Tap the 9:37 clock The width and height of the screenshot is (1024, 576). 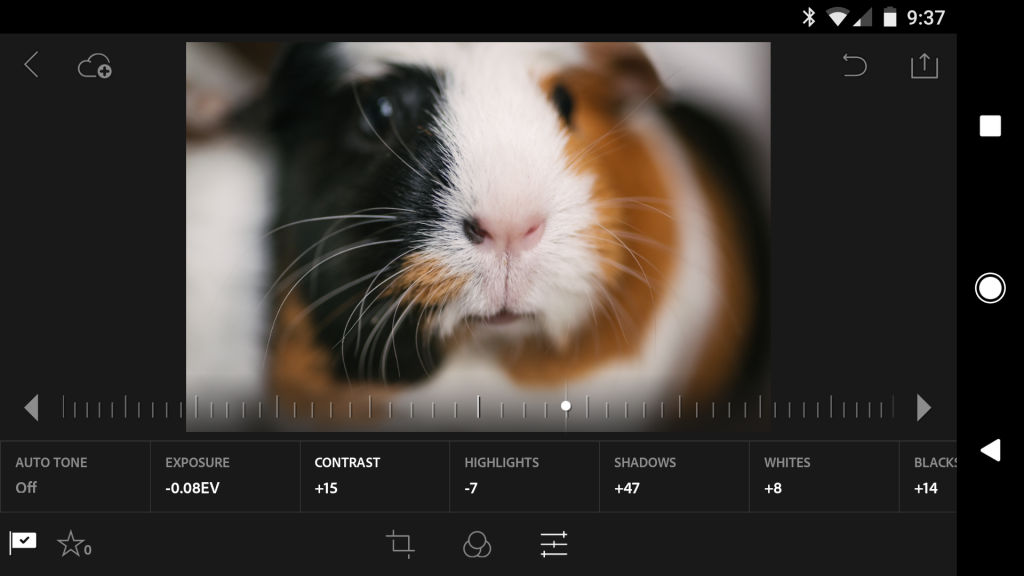[925, 18]
